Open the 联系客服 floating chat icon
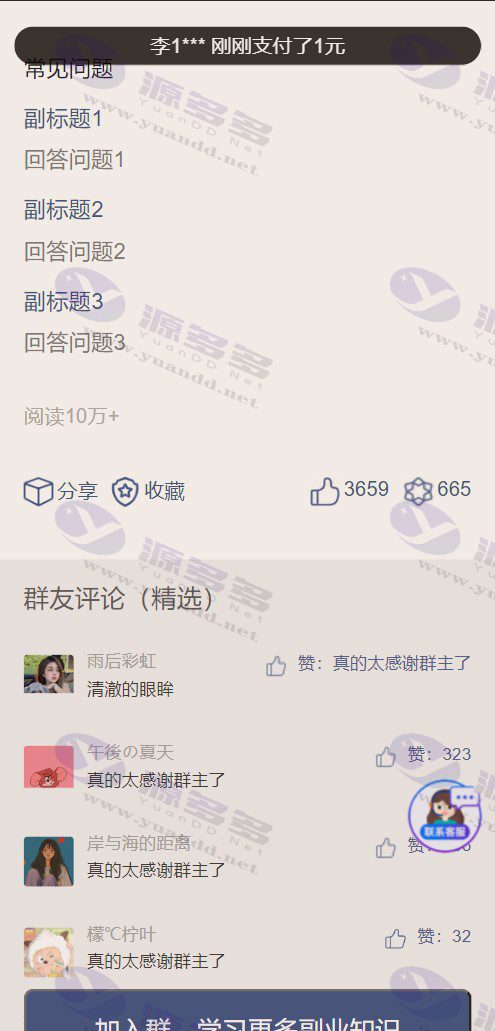Image resolution: width=495 pixels, height=1031 pixels. (x=445, y=816)
